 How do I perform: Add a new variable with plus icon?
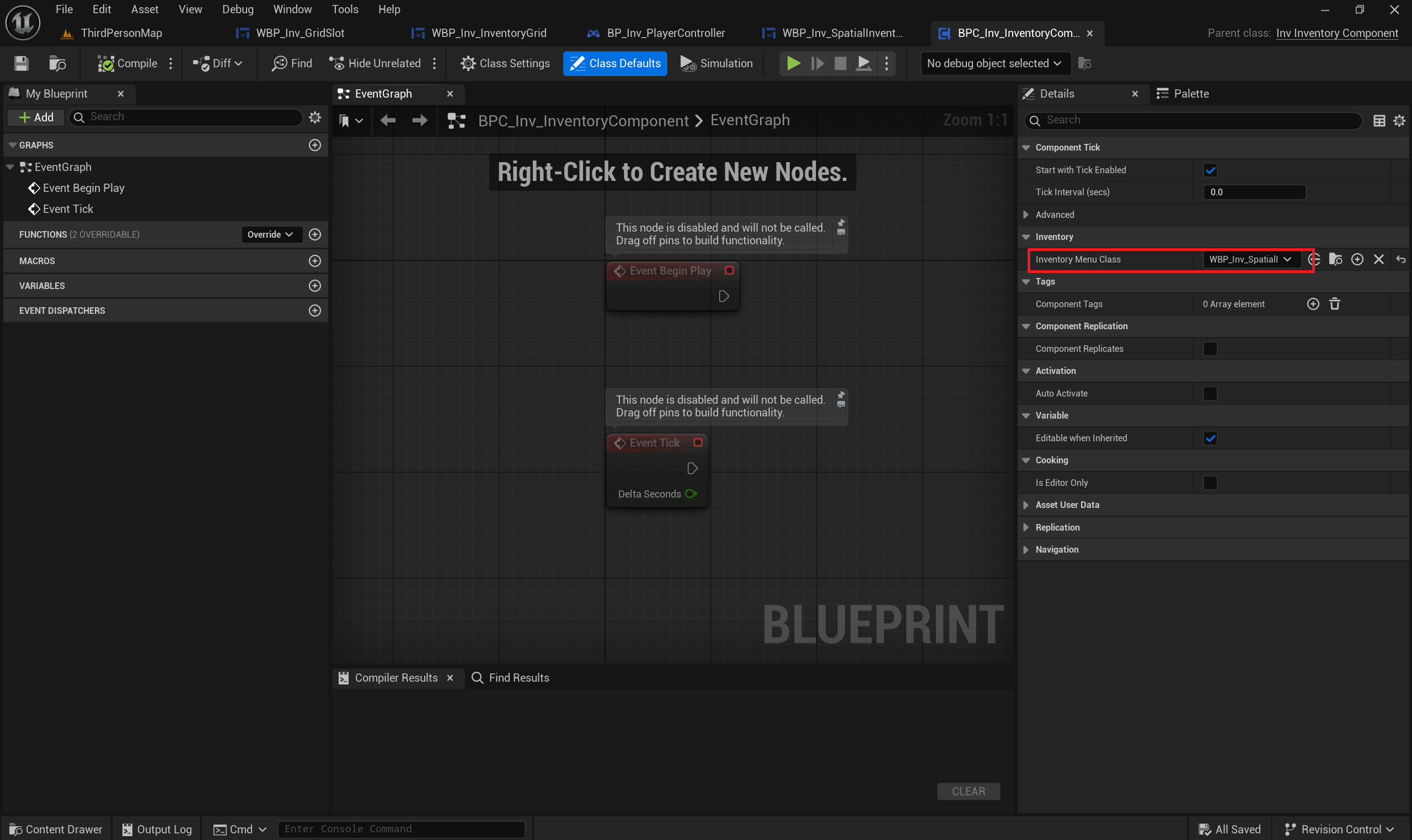[x=314, y=286]
